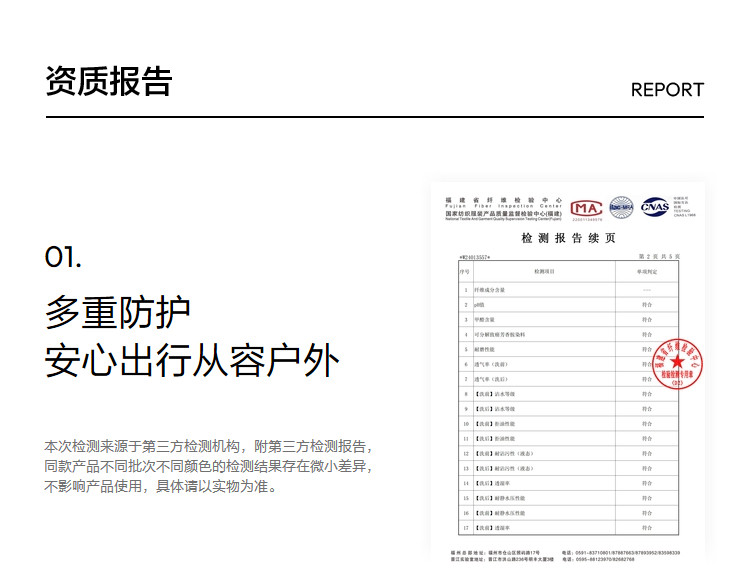Click the 检测报告续页 report title

pyautogui.click(x=568, y=238)
